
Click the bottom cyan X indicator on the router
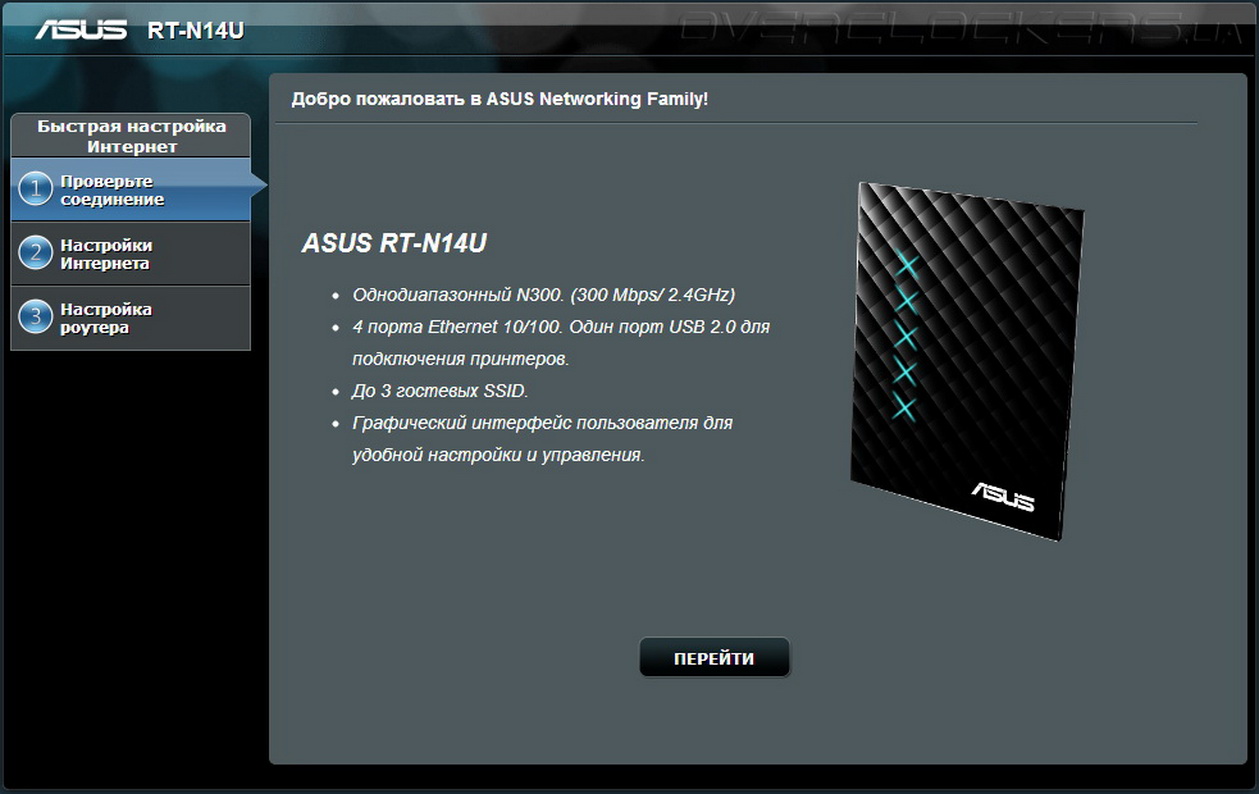[x=903, y=408]
